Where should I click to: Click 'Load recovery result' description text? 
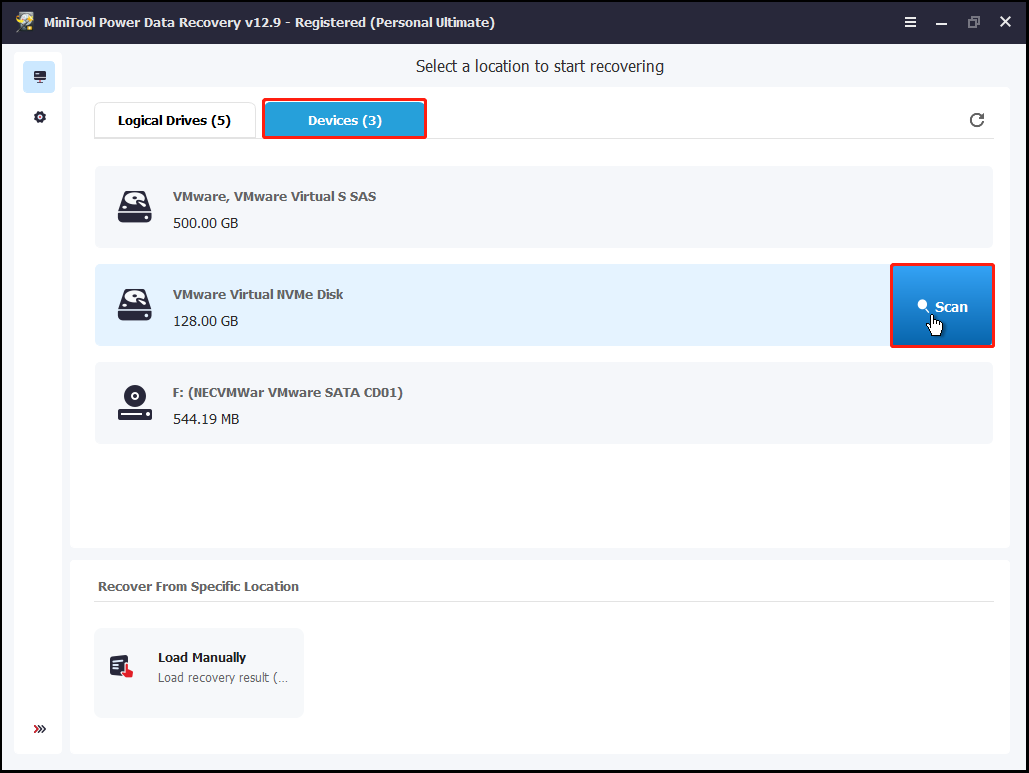pyautogui.click(x=222, y=678)
